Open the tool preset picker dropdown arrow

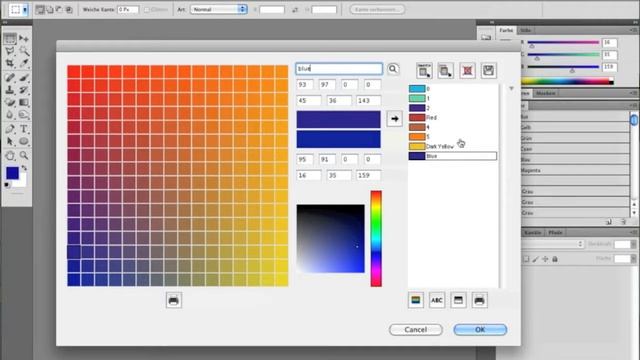tap(25, 9)
